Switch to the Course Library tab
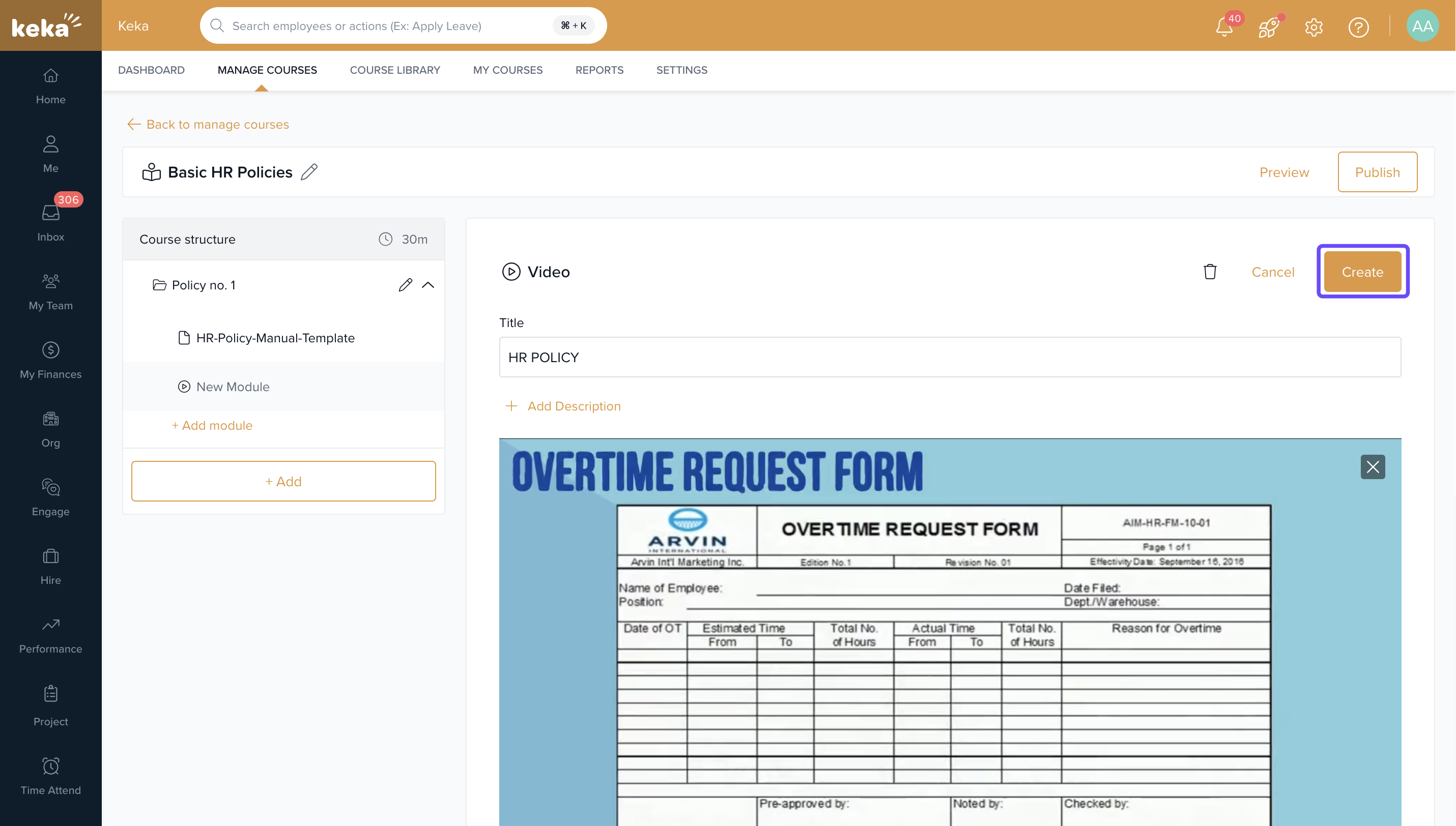1456x826 pixels. point(394,70)
